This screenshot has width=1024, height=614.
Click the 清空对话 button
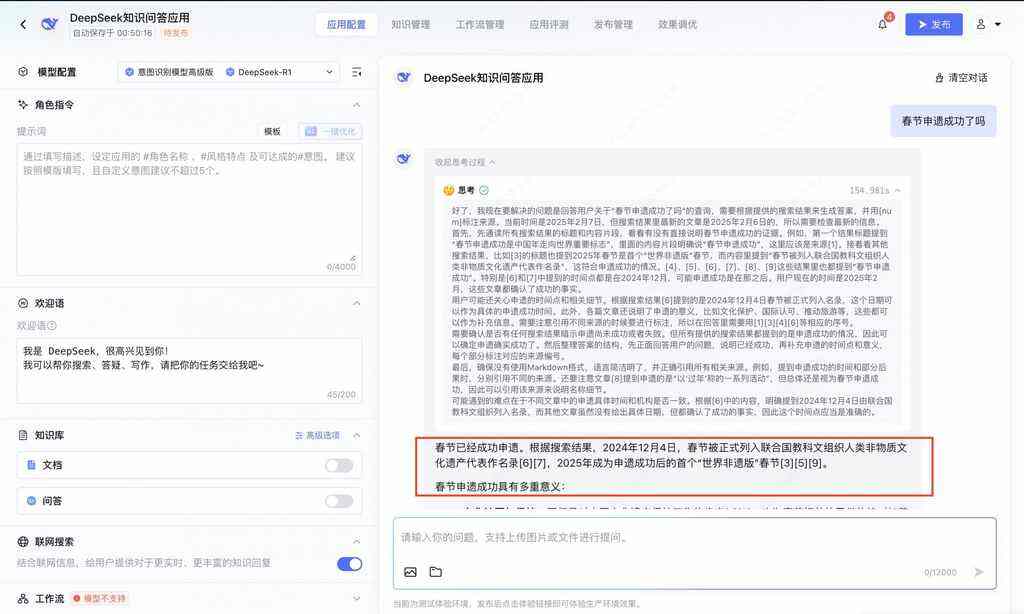961,78
